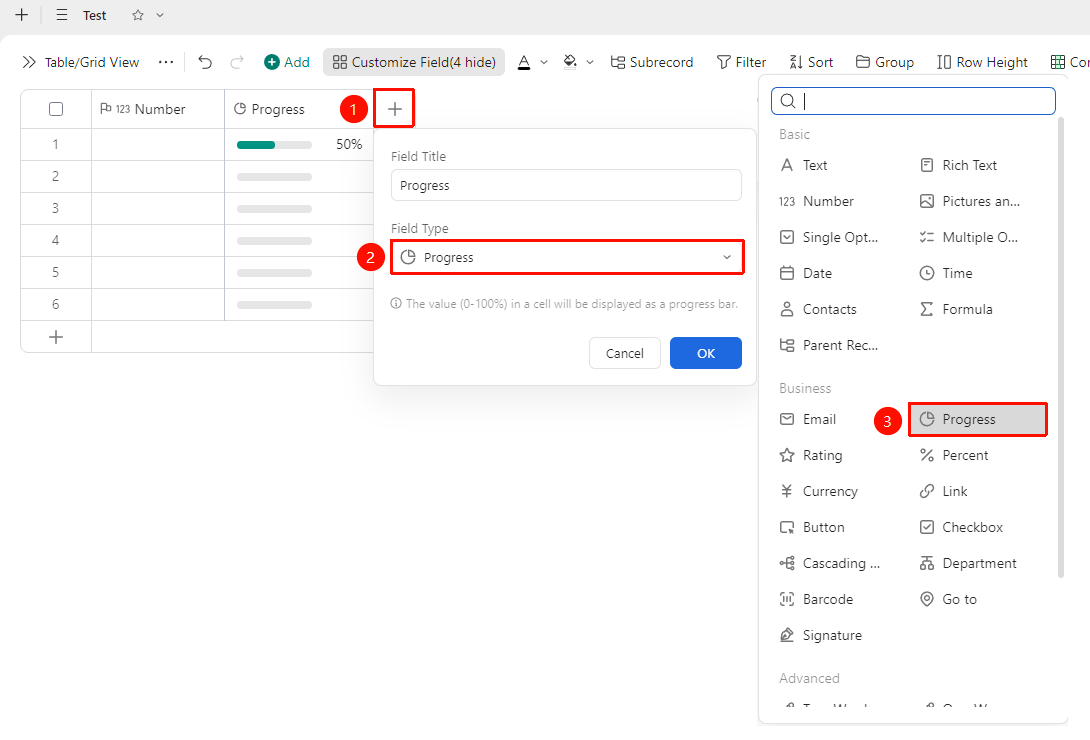Click the Row Height toolbar button

click(982, 63)
